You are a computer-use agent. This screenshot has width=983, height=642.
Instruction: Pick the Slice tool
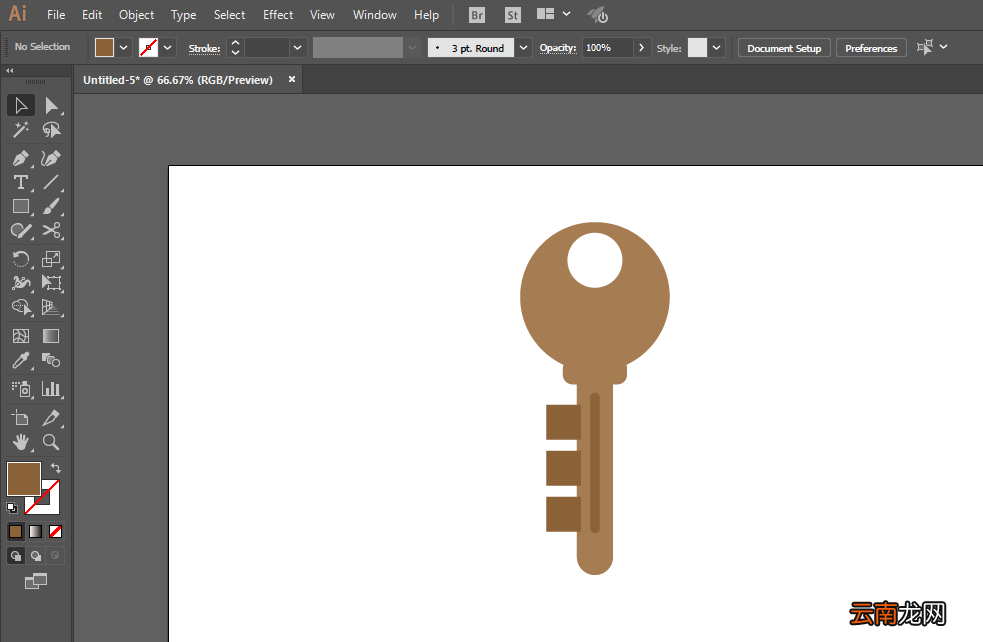[x=51, y=418]
